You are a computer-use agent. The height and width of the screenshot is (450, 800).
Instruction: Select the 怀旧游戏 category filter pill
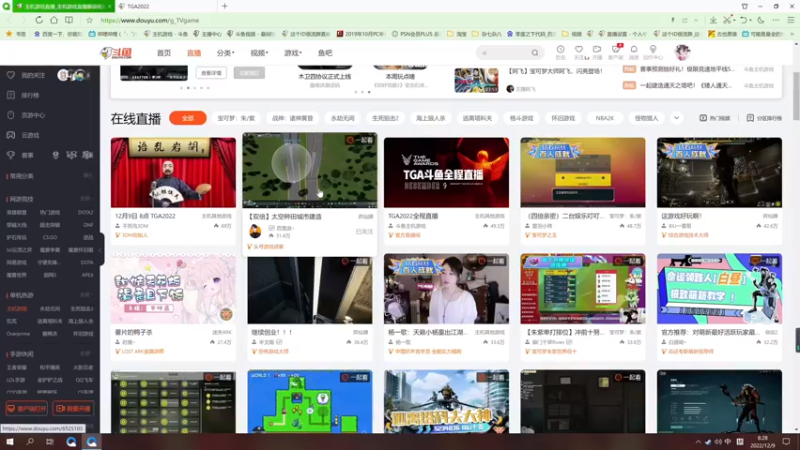click(x=563, y=118)
